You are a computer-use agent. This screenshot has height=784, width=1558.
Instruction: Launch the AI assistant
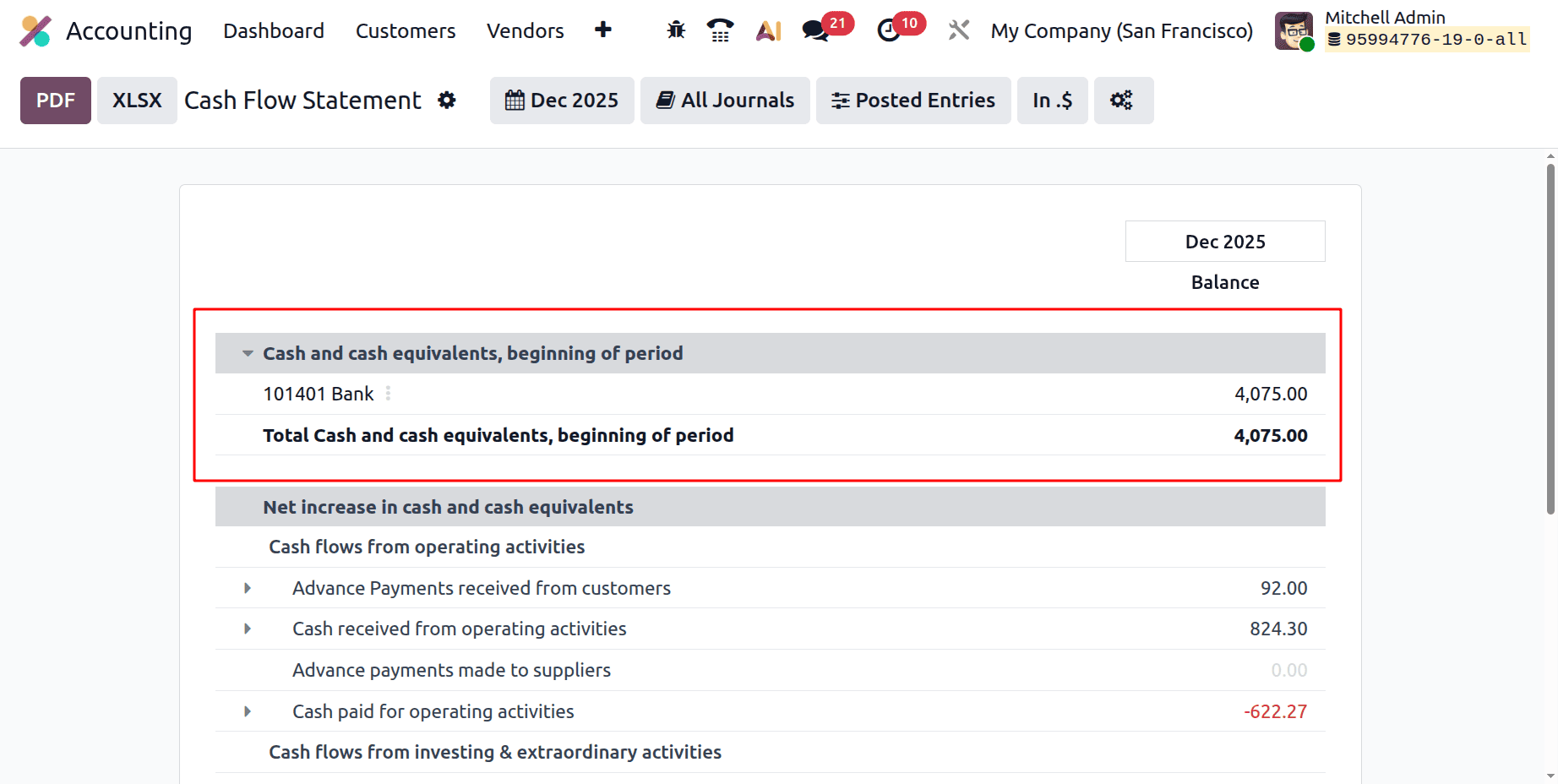767,30
